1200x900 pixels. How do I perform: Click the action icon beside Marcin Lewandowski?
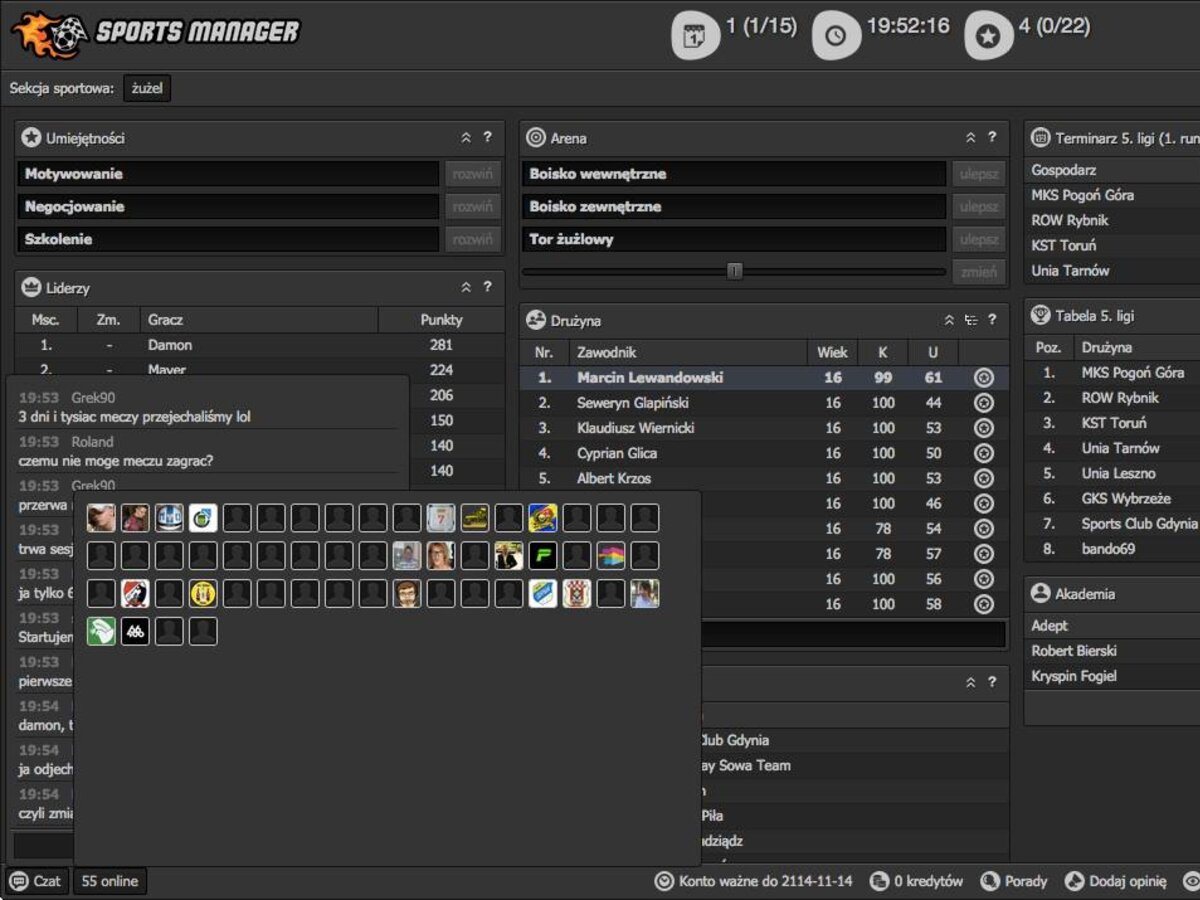click(984, 378)
